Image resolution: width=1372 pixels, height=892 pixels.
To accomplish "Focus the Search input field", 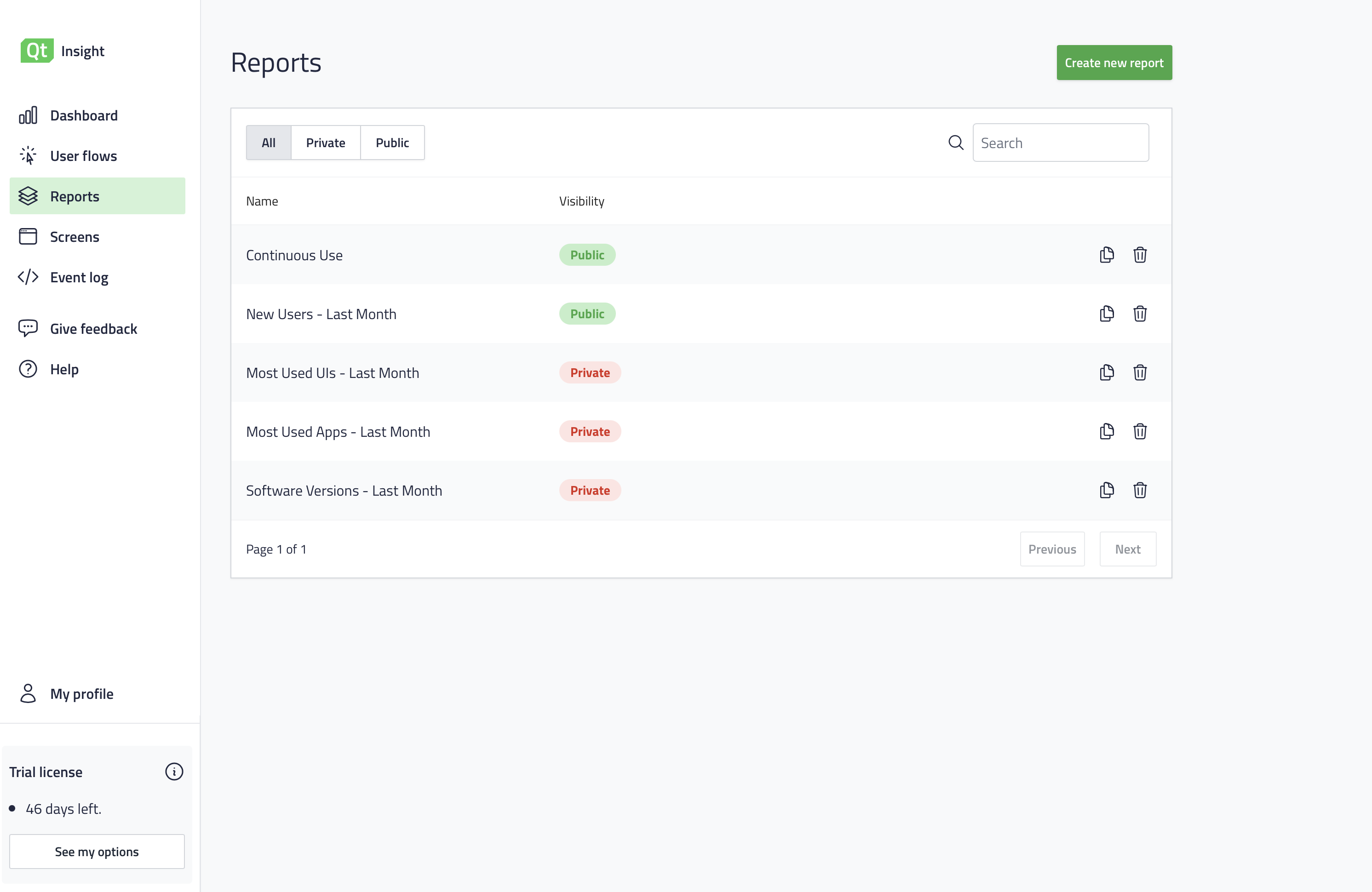I will click(x=1060, y=143).
